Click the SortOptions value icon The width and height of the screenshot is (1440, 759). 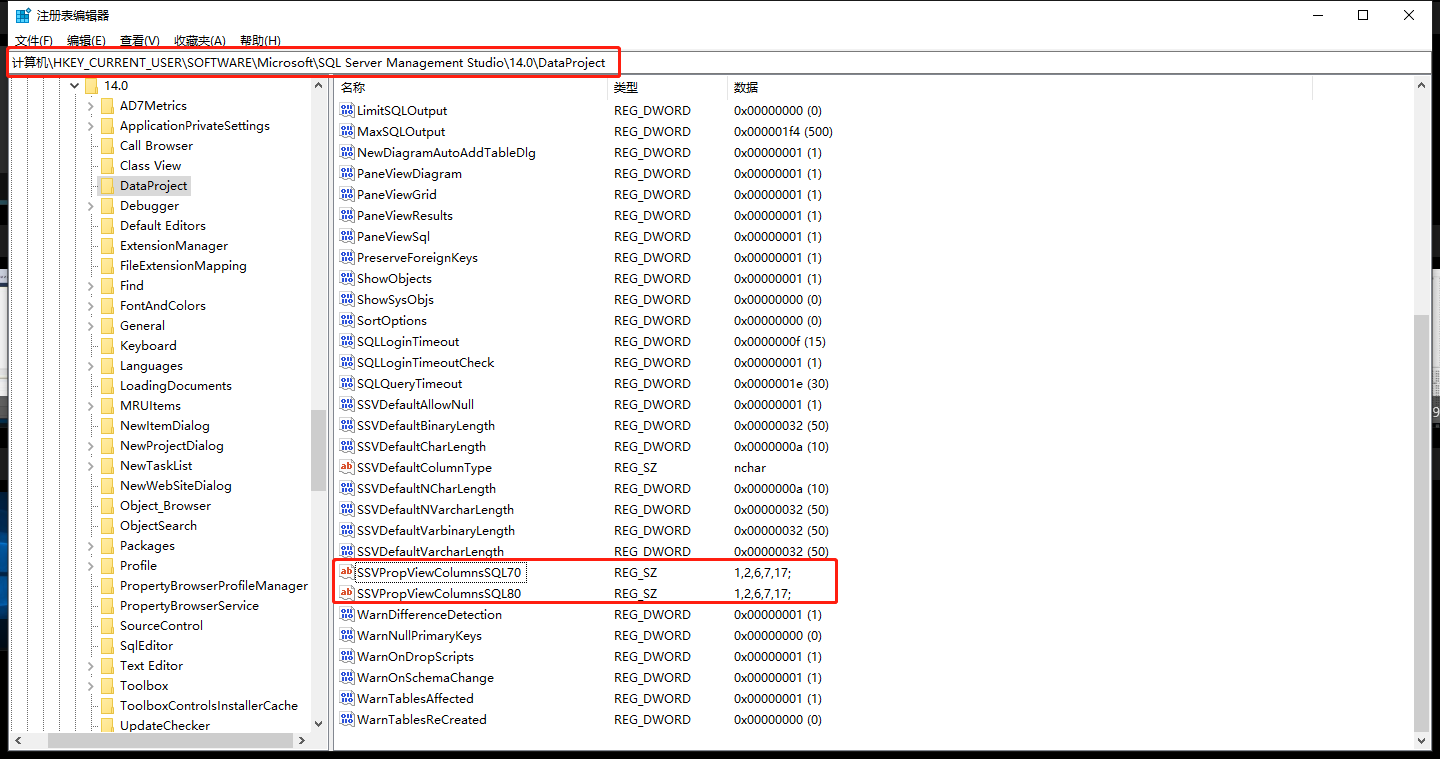pyautogui.click(x=347, y=320)
